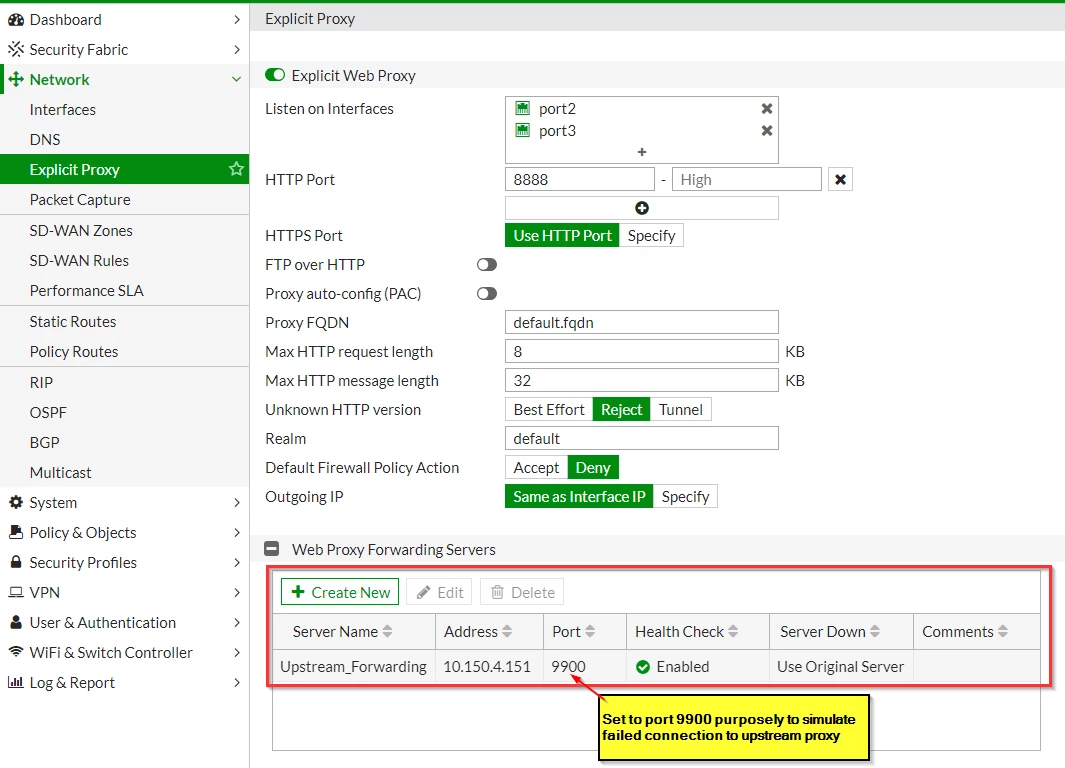Select Specify for HTTPS Port

click(651, 236)
